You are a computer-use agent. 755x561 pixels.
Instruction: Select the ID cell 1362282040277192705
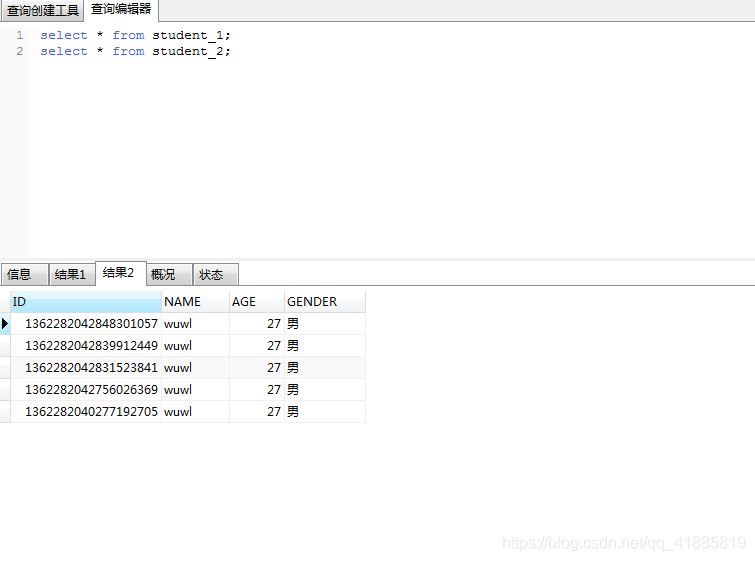[x=86, y=412]
